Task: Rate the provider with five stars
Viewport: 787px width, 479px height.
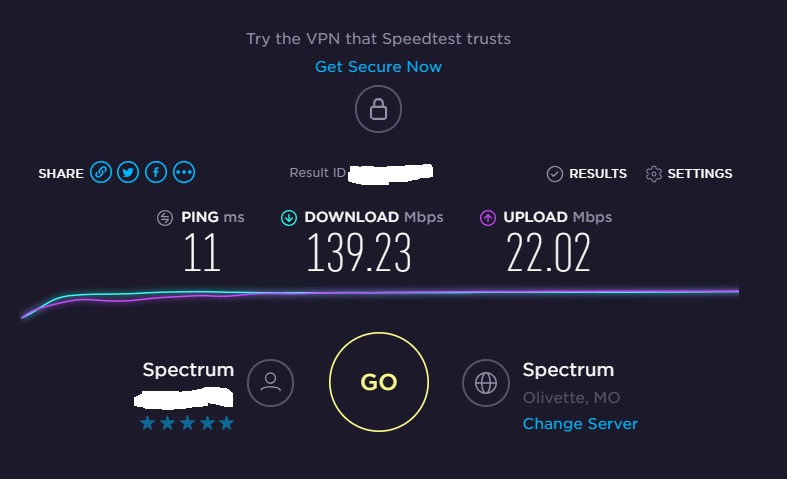Action: point(227,424)
